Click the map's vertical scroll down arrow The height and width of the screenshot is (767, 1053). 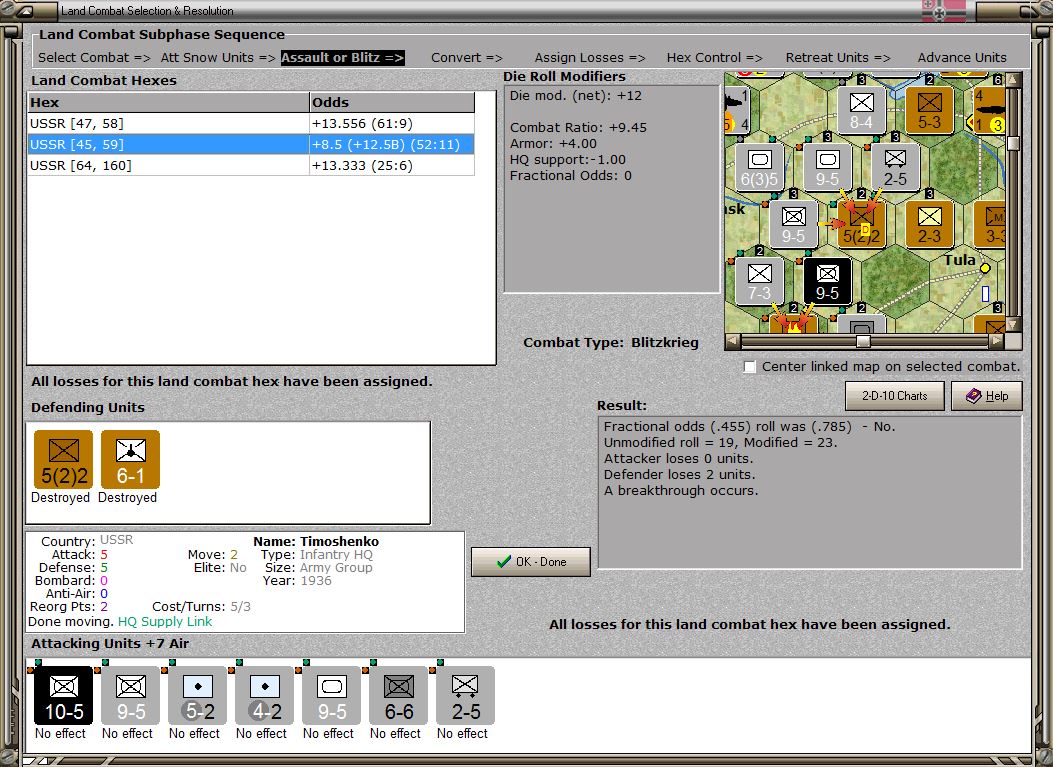pos(1013,324)
